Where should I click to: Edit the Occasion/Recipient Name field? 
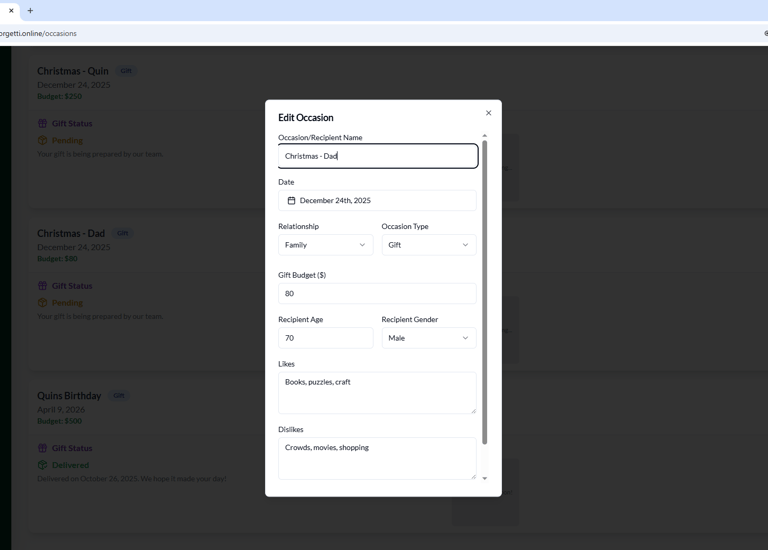pyautogui.click(x=378, y=156)
